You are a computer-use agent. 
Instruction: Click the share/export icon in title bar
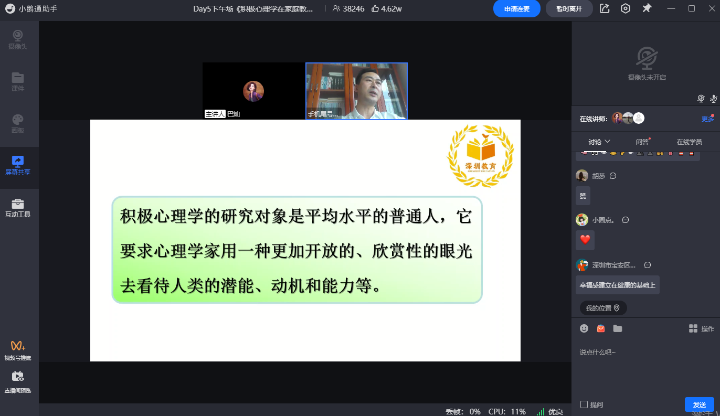605,8
